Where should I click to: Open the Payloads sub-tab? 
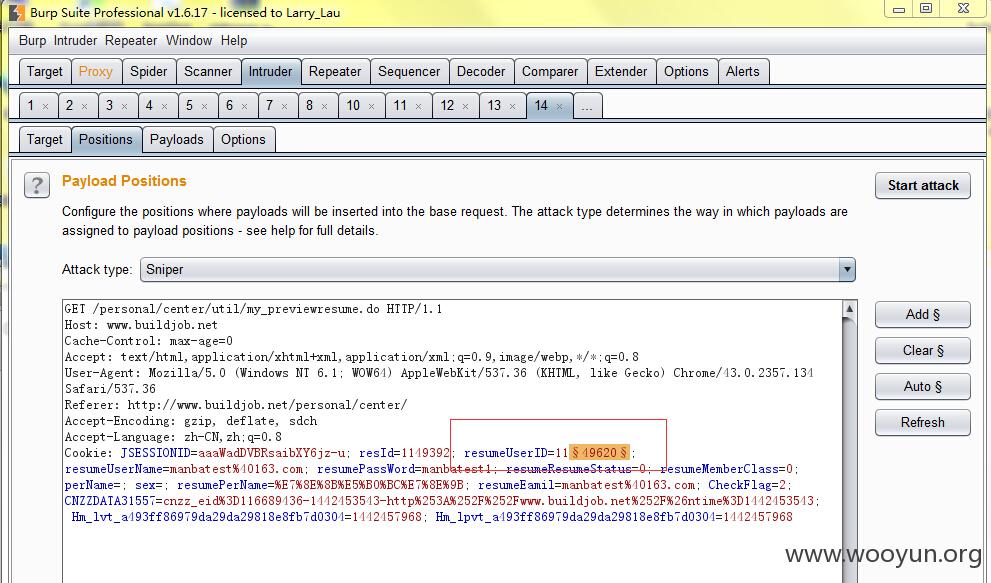tap(176, 140)
